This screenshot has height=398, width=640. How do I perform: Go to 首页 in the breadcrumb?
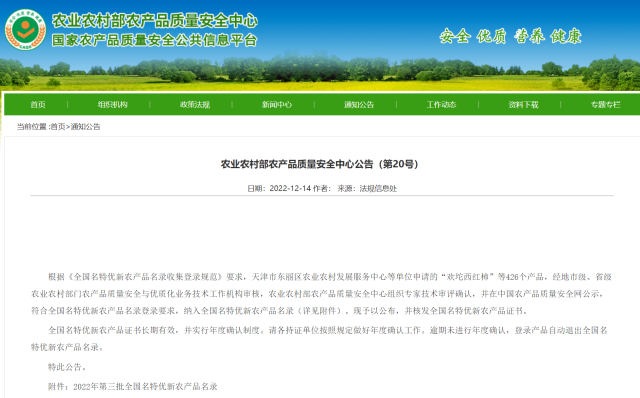[58, 127]
